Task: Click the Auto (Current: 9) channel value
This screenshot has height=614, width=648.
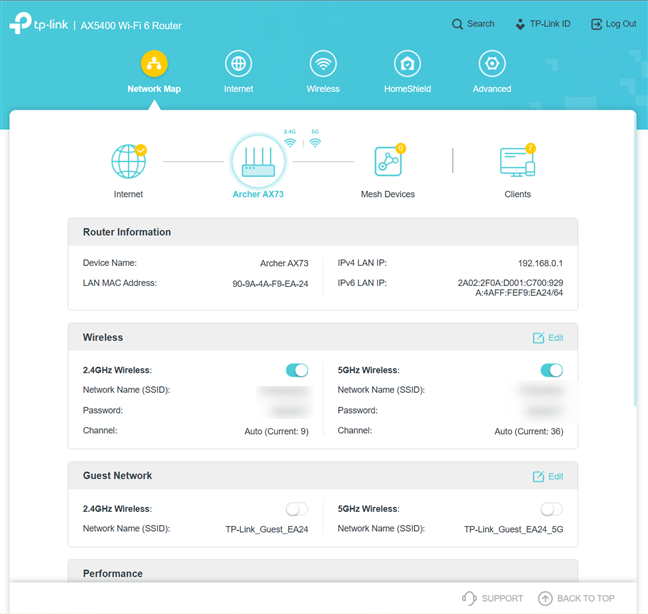Action: click(x=276, y=431)
